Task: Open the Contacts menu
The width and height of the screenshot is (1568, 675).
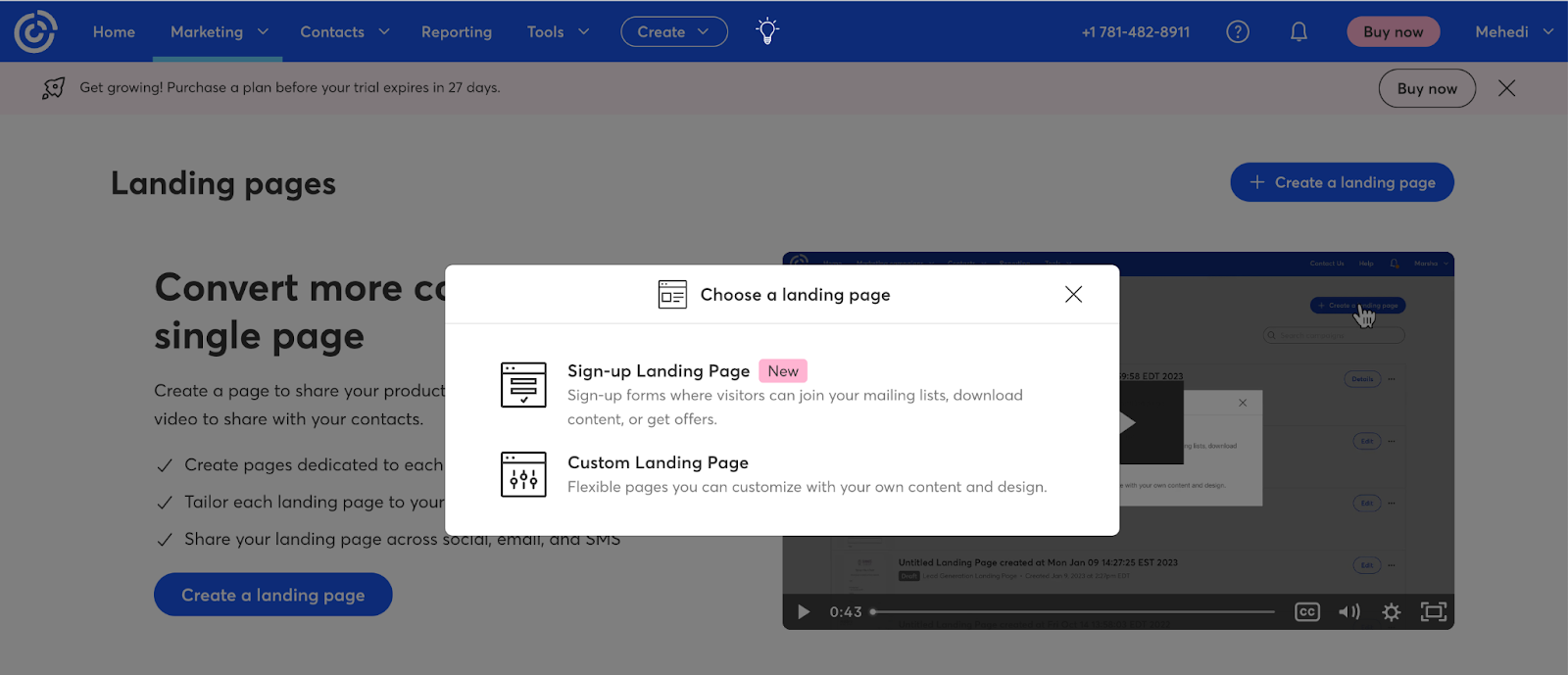Action: pyautogui.click(x=332, y=31)
